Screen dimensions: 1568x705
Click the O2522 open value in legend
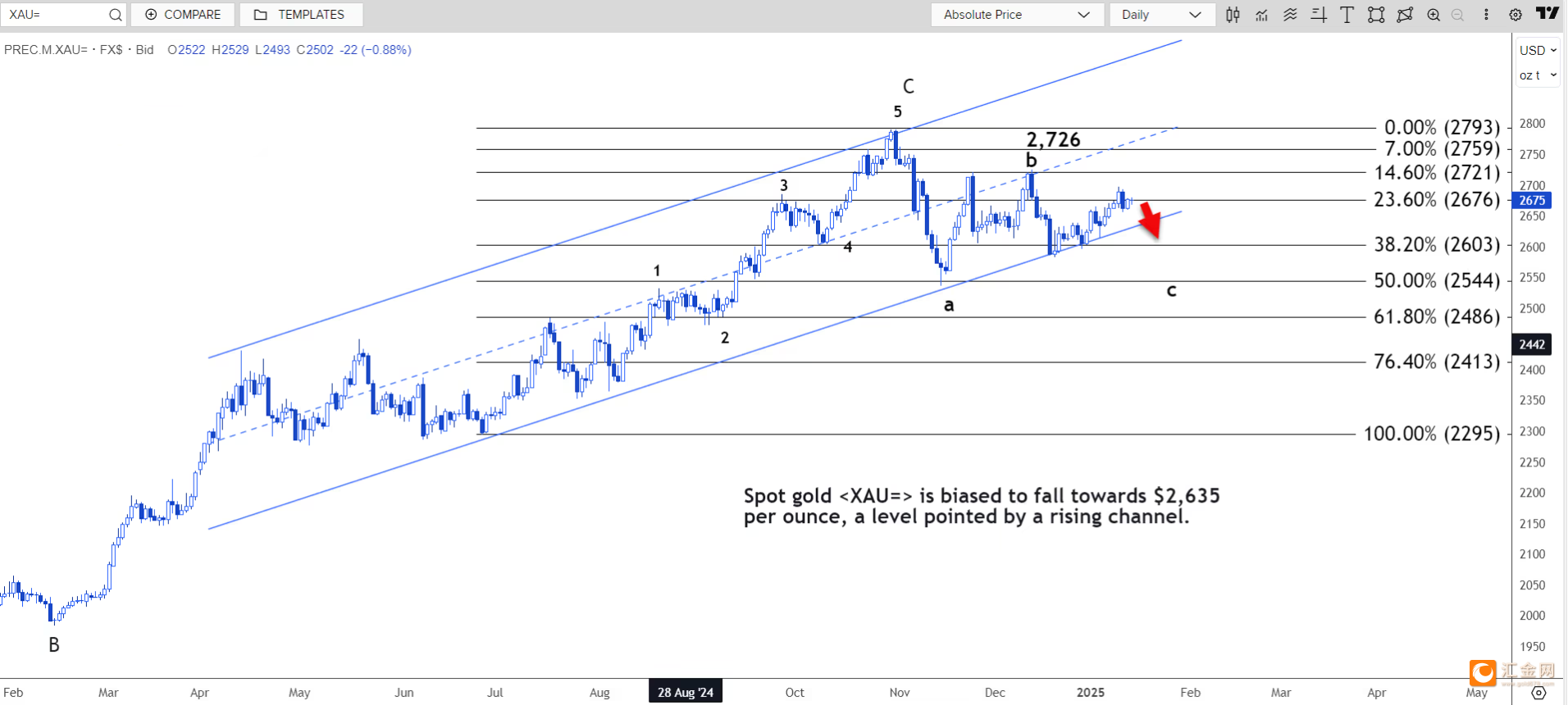point(186,50)
